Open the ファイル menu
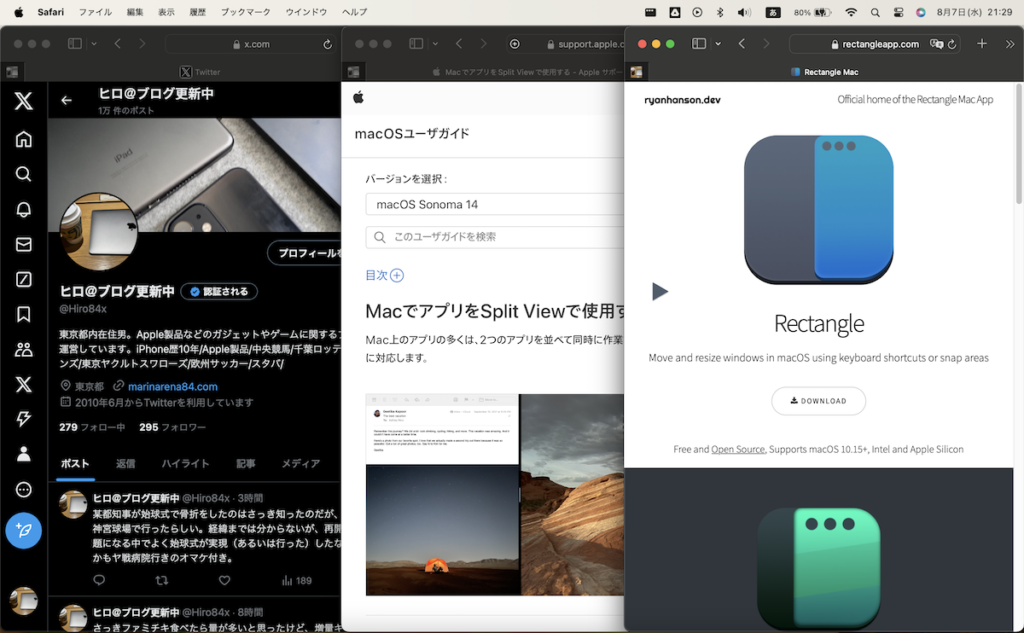The height and width of the screenshot is (633, 1024). click(95, 12)
